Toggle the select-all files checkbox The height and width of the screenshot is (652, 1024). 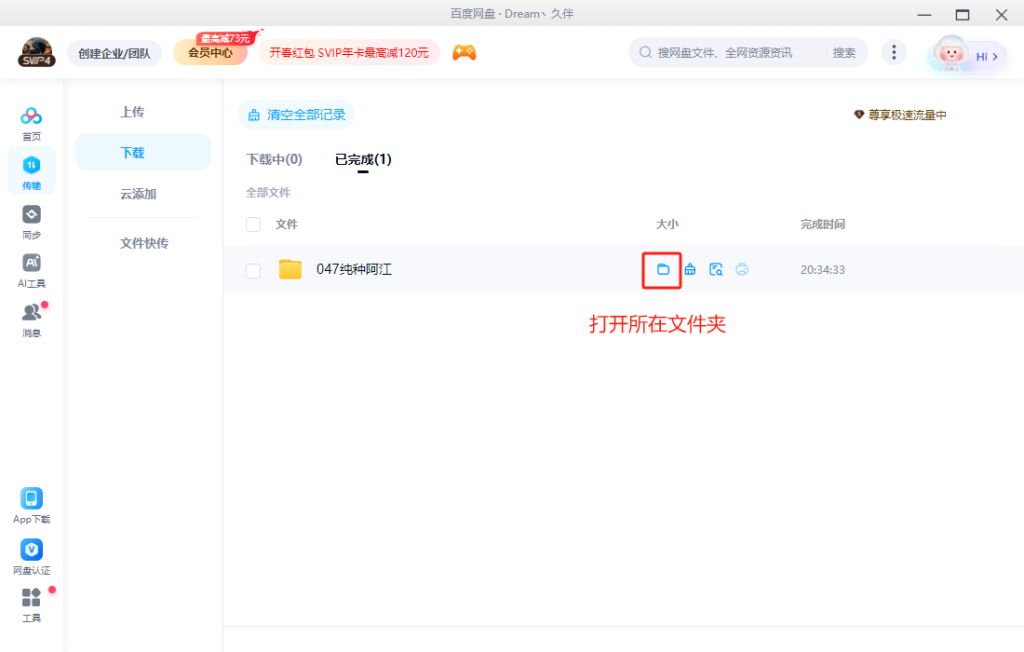point(253,225)
